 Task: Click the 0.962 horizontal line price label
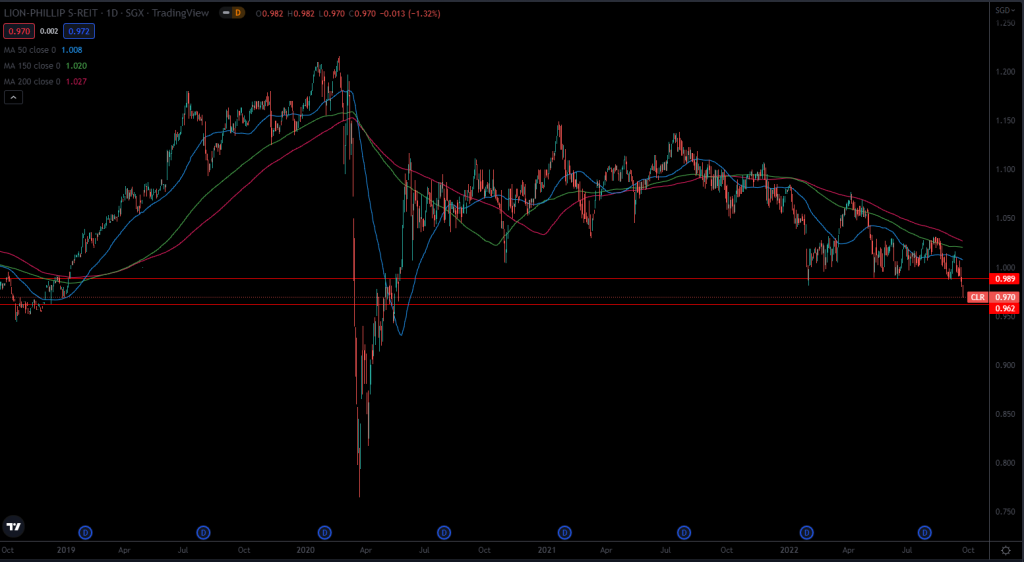(1005, 308)
